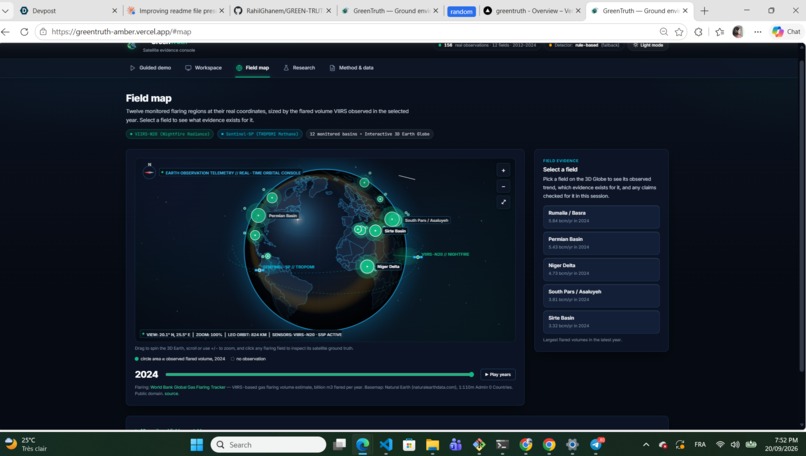Open Visual Studio Code from taskbar

coord(386,445)
